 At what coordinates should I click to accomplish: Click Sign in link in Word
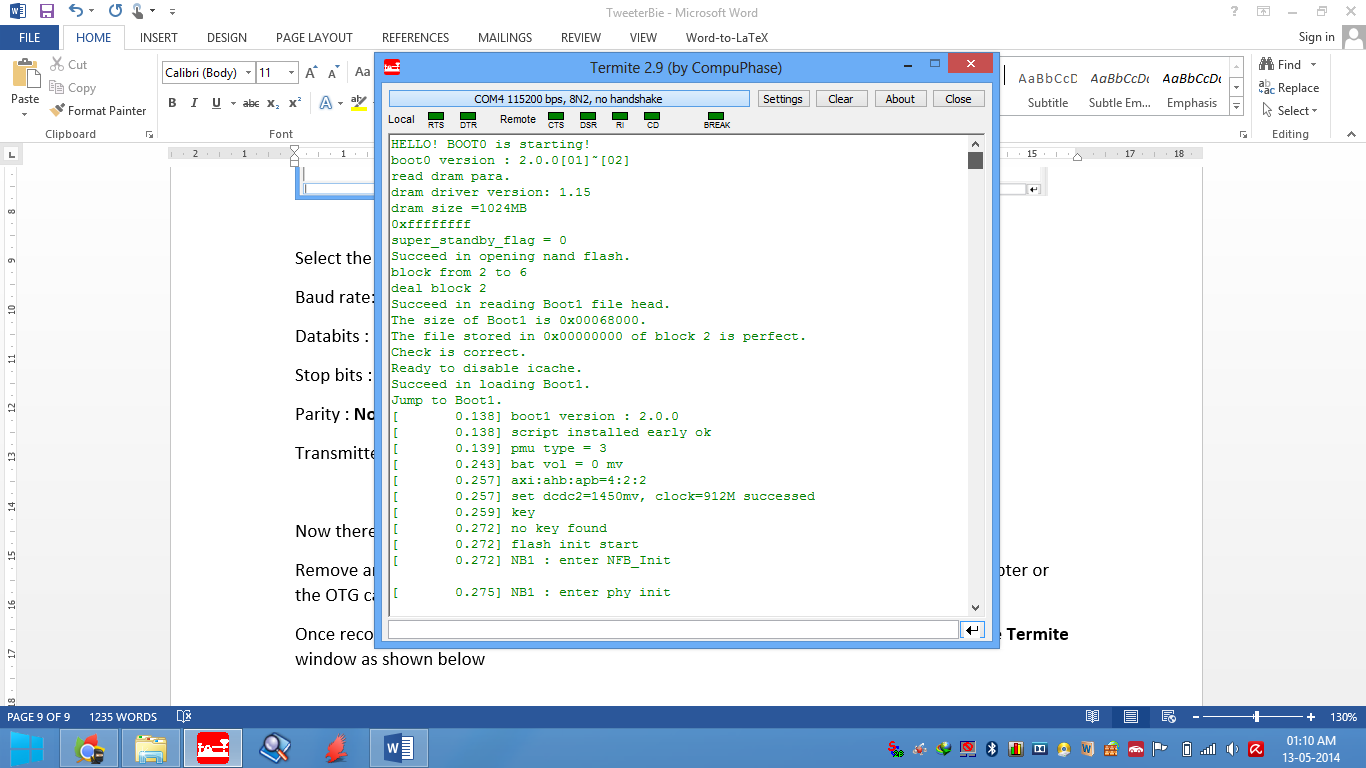[1316, 37]
